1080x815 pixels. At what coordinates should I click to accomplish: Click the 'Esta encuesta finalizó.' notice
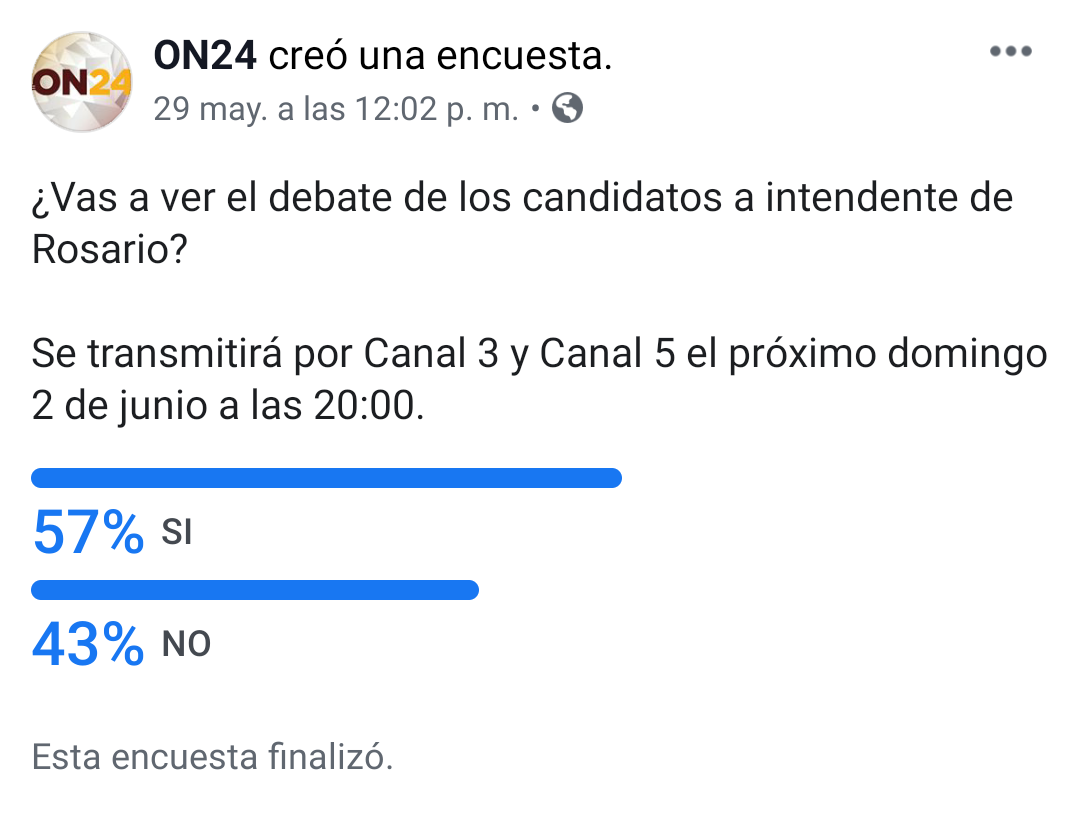point(212,756)
